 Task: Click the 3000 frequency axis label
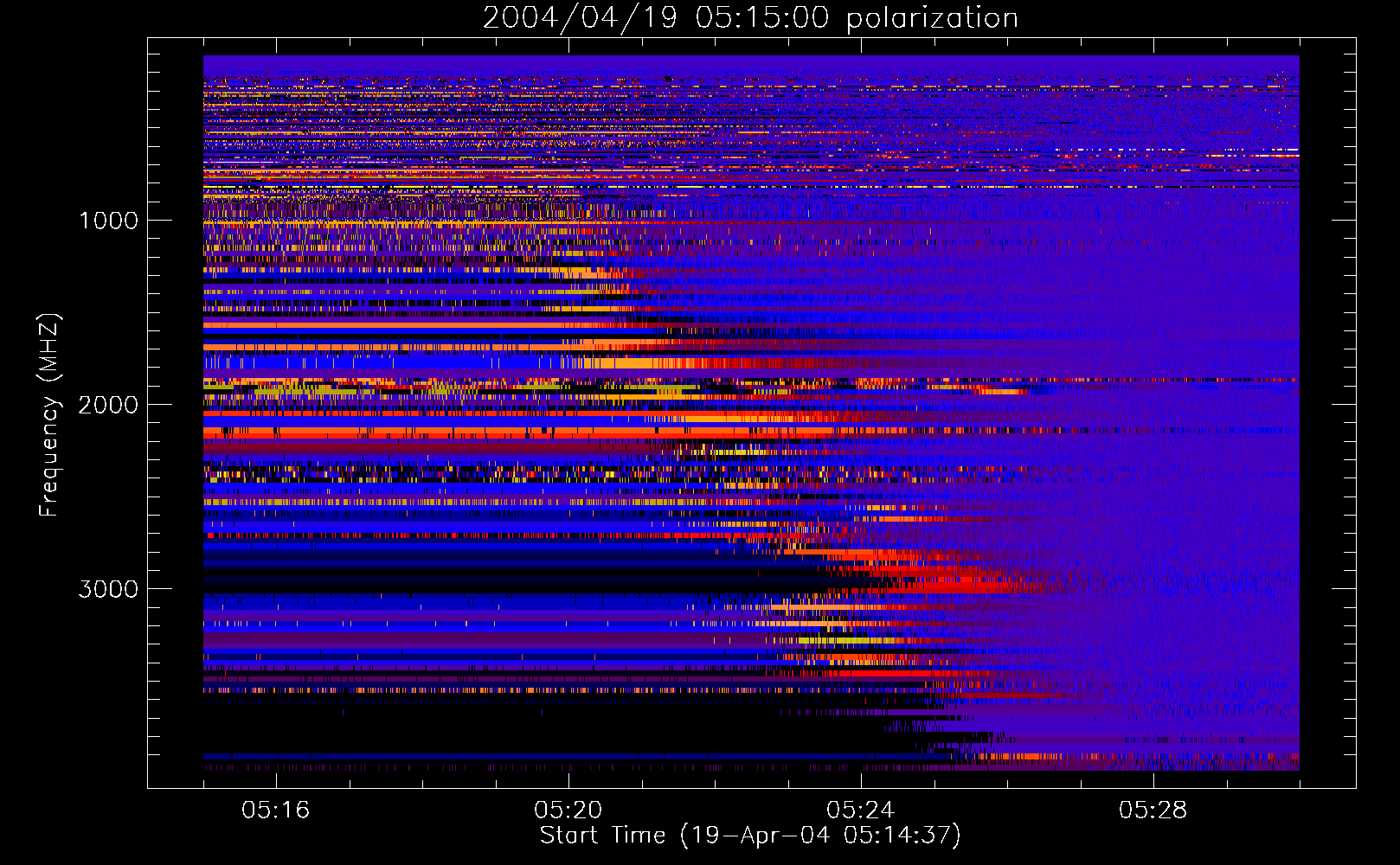(x=108, y=589)
